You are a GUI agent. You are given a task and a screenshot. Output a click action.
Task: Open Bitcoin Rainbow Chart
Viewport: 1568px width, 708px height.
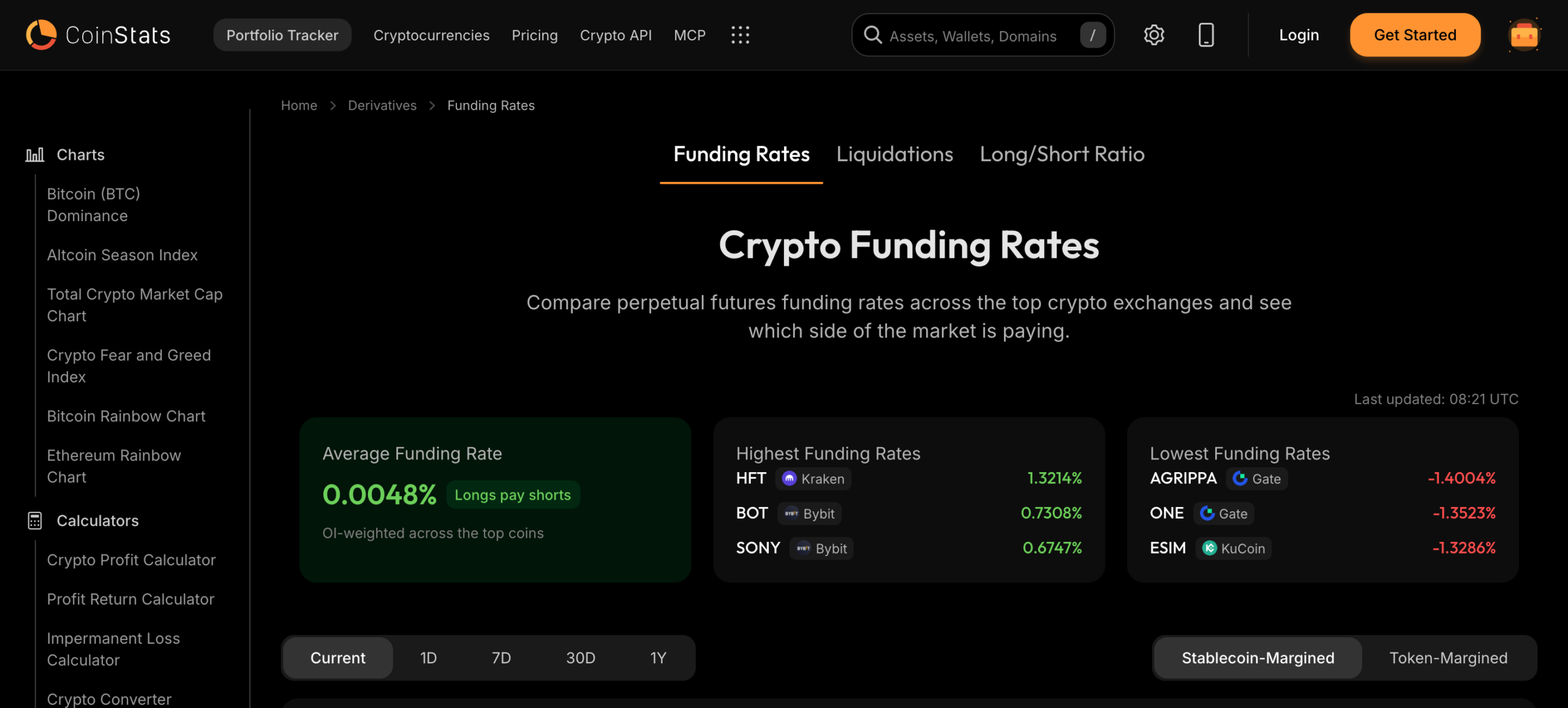coord(126,416)
